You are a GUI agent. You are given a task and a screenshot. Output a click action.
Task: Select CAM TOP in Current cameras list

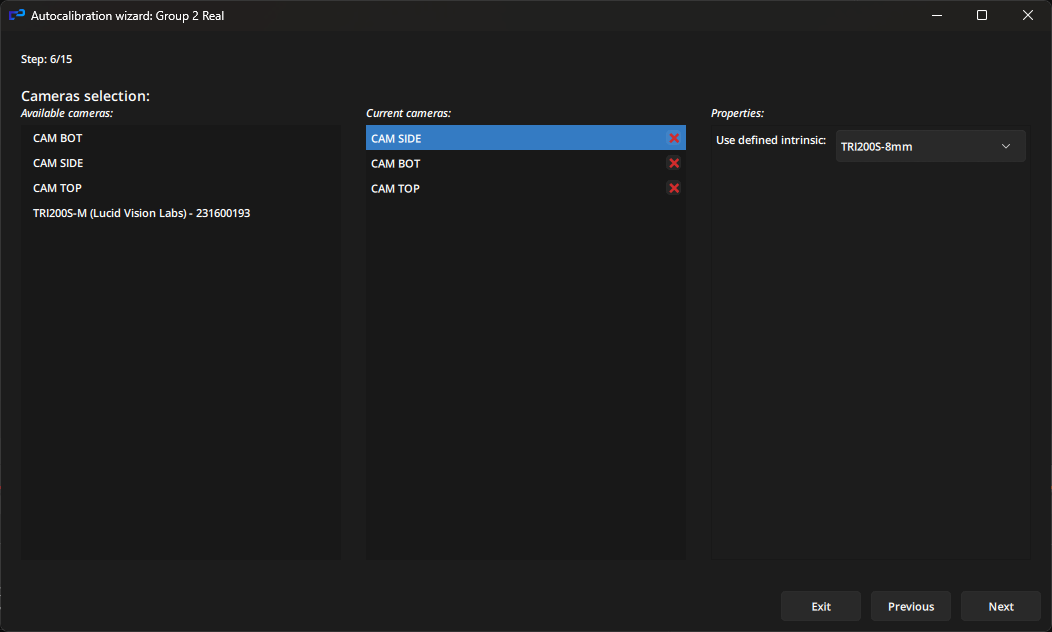396,188
